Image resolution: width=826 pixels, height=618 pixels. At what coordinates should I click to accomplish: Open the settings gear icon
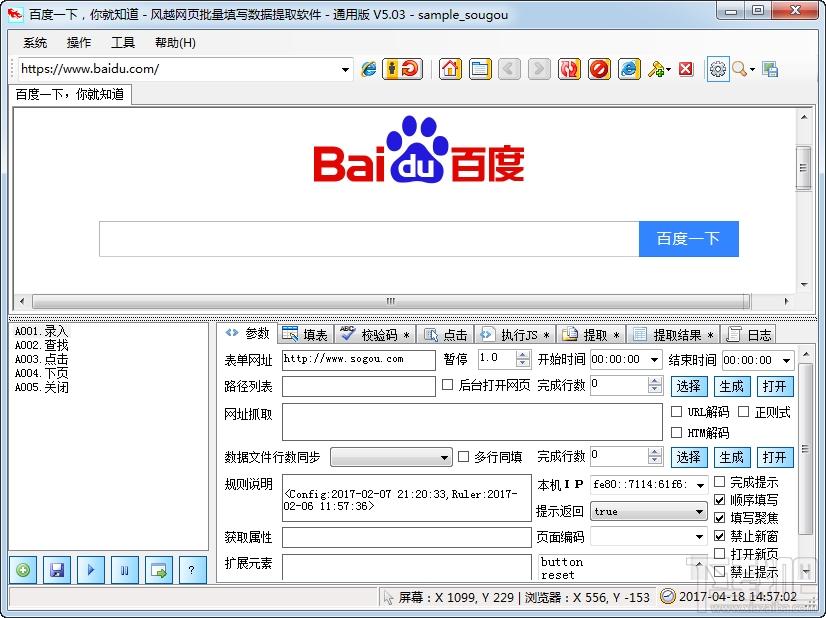point(717,69)
